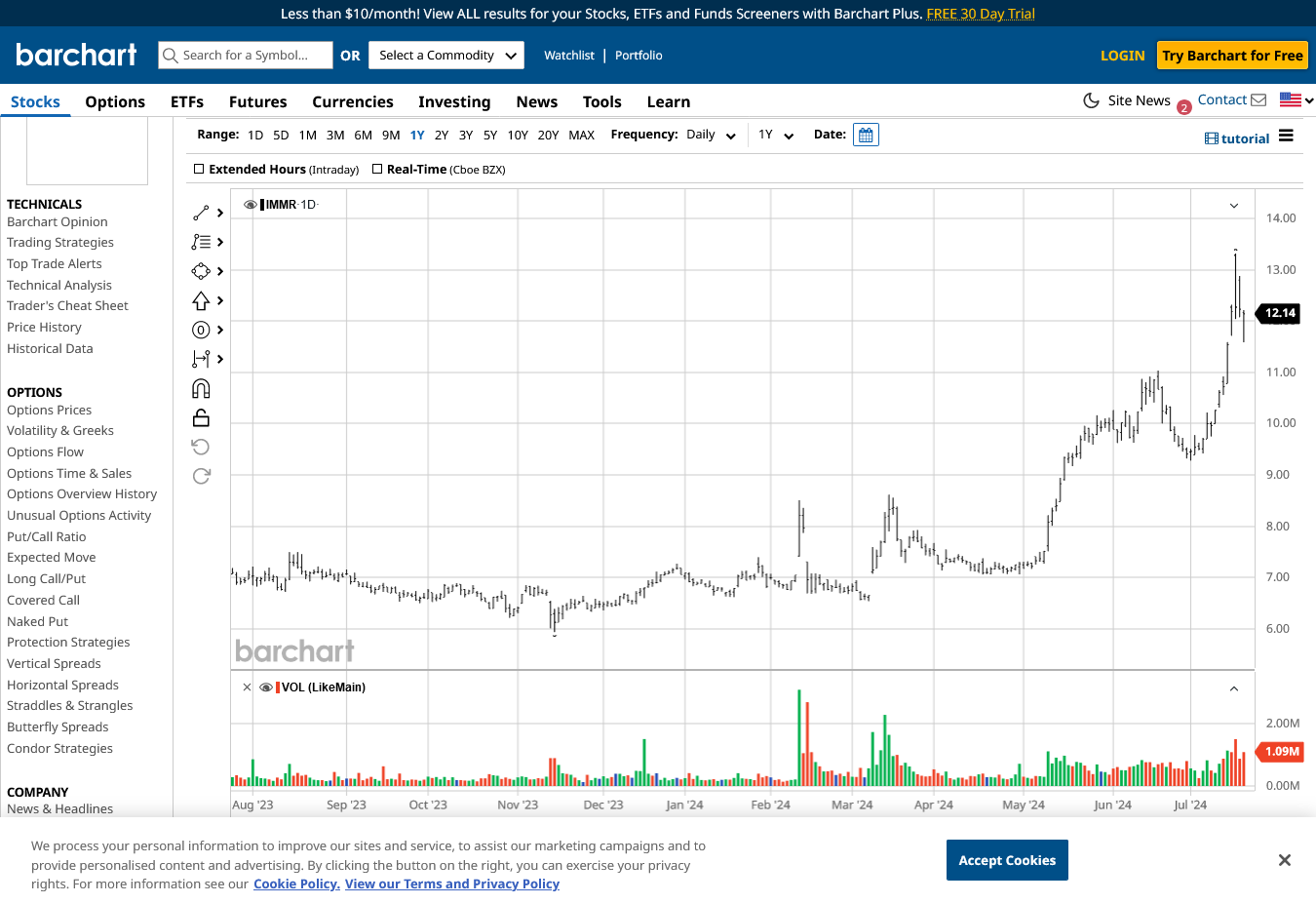The image size is (1316, 903).
Task: Collapse the main price pane chevron
Action: pos(1234,206)
